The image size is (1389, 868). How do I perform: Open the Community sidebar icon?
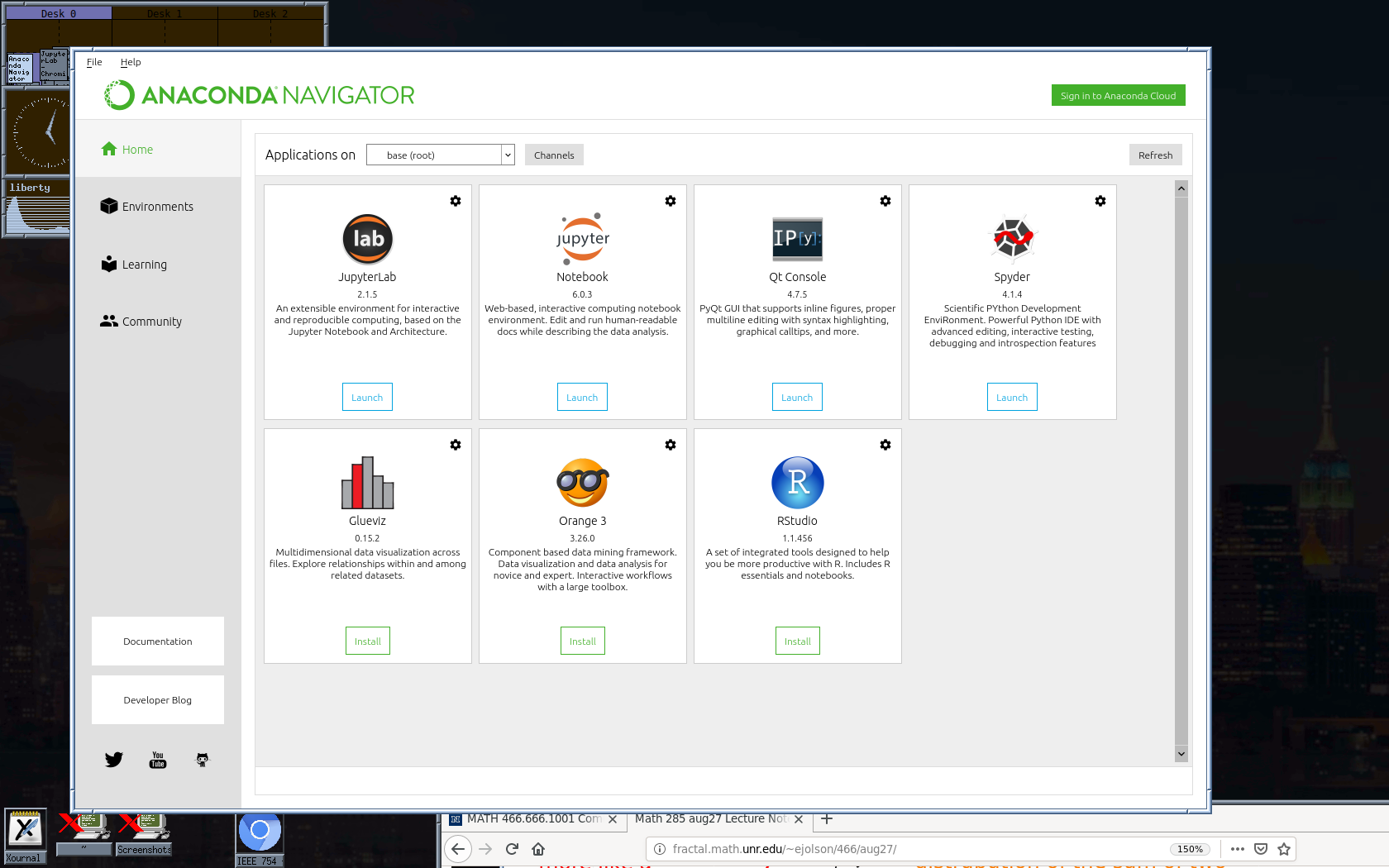pyautogui.click(x=109, y=321)
